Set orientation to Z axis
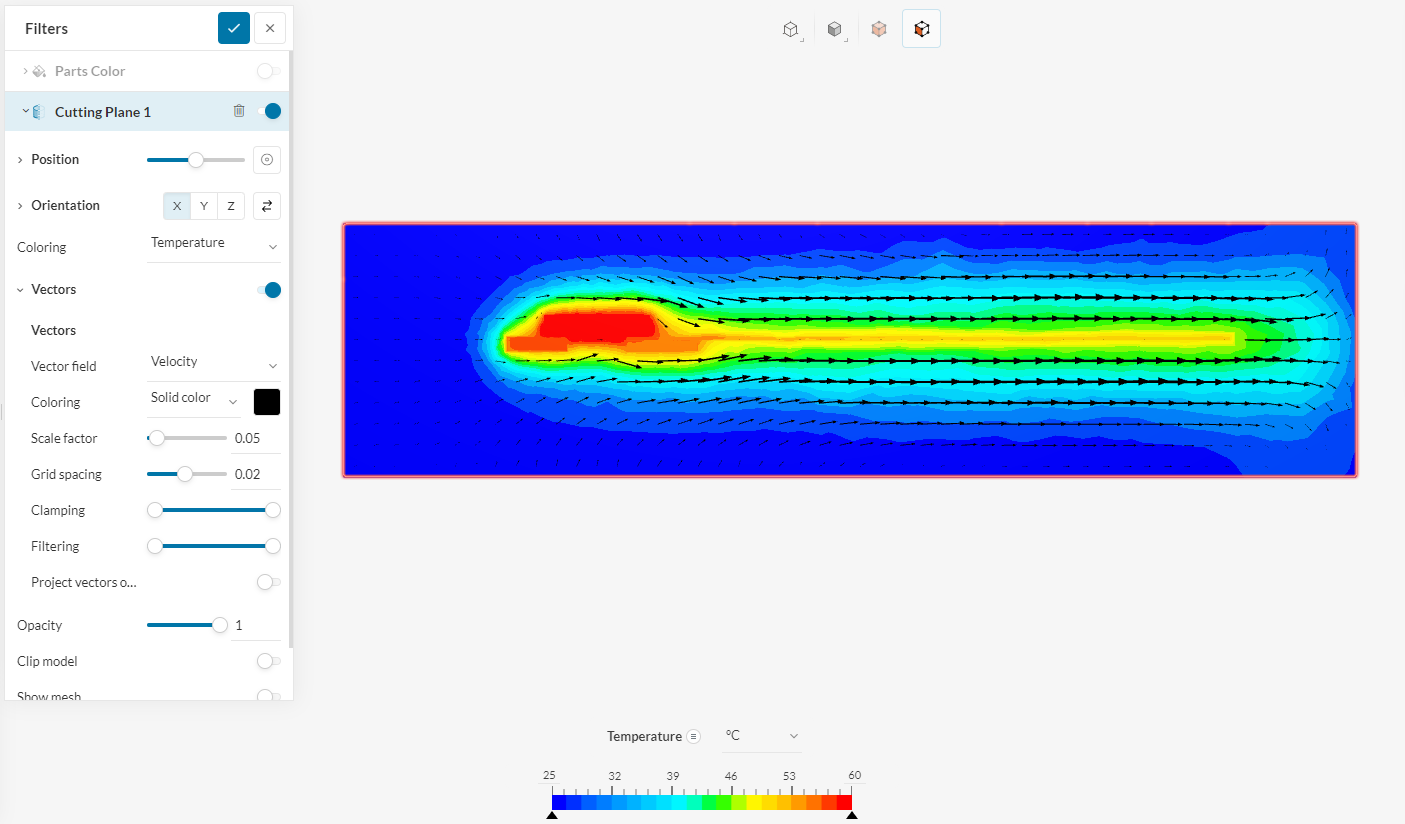Image resolution: width=1405 pixels, height=824 pixels. (231, 206)
